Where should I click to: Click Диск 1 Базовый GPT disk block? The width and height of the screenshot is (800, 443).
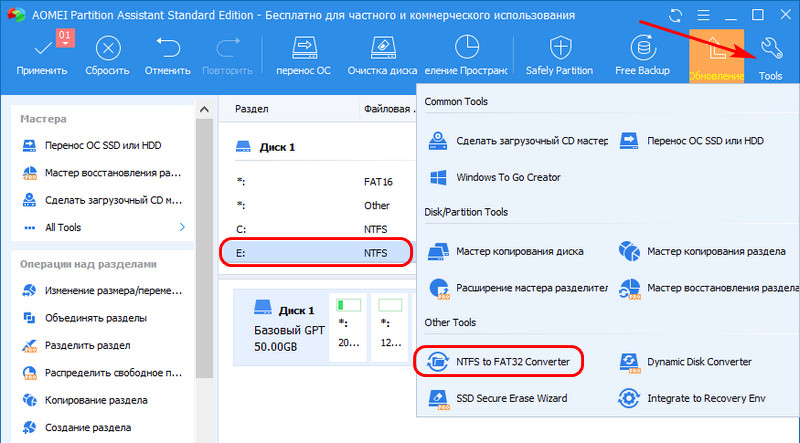tap(280, 328)
